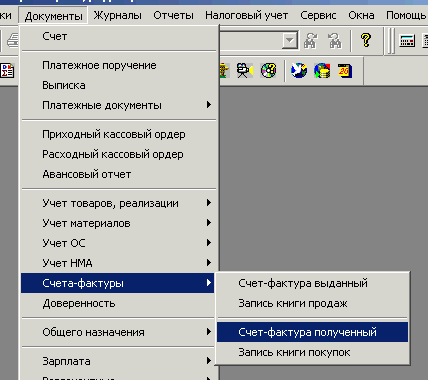The width and height of the screenshot is (428, 380).
Task: Open the calculator toolbar icon
Action: 407,41
